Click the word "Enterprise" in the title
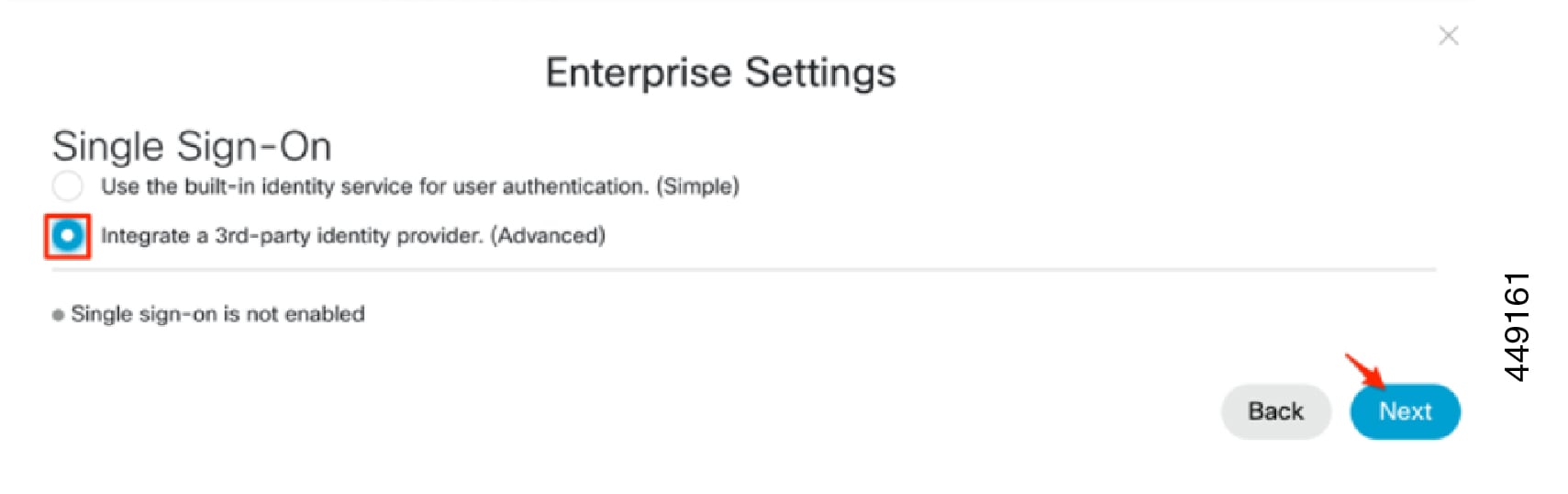The image size is (1568, 494). pos(638,73)
